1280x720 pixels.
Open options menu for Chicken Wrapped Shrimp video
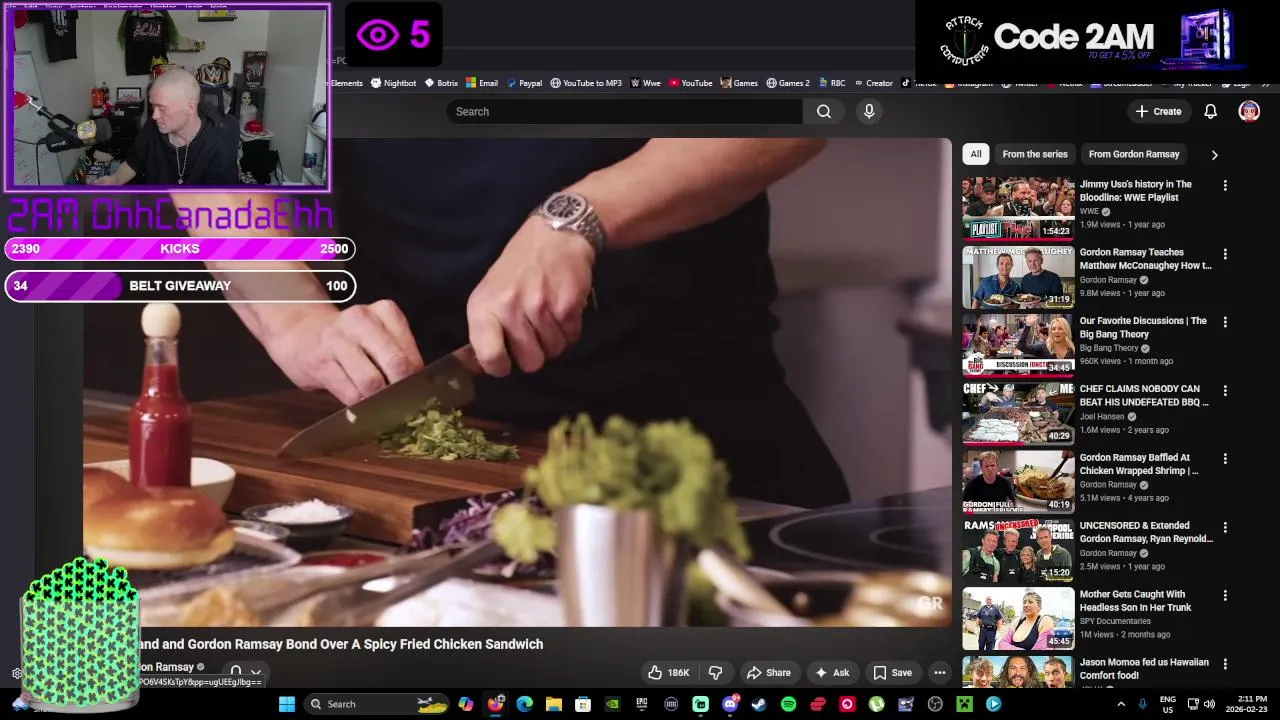click(1225, 459)
